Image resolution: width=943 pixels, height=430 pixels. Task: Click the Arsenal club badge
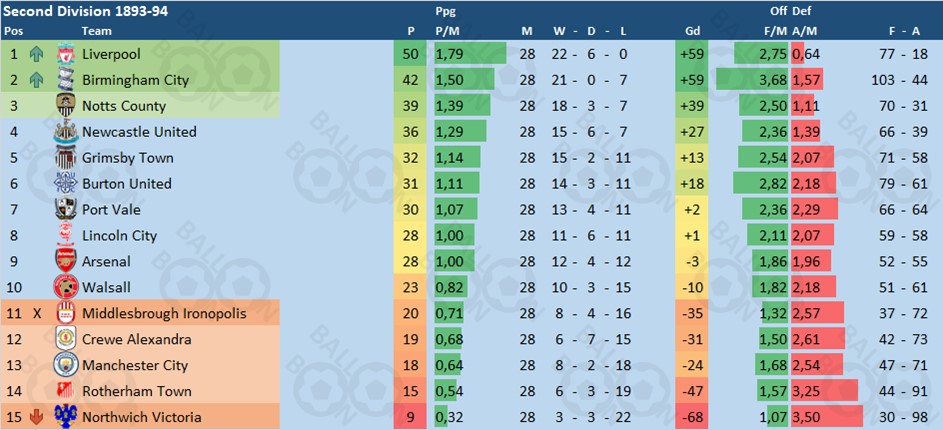65,262
